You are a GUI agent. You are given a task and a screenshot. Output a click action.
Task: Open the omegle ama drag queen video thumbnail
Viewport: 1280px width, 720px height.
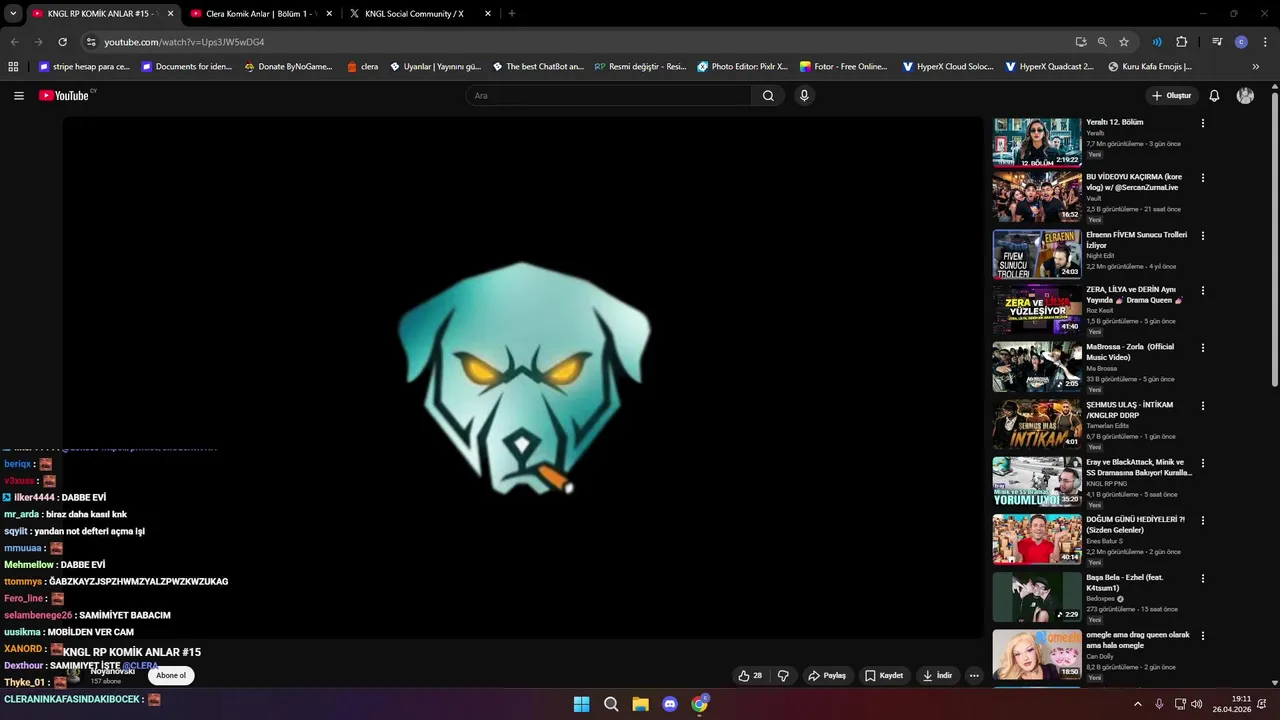tap(1037, 654)
